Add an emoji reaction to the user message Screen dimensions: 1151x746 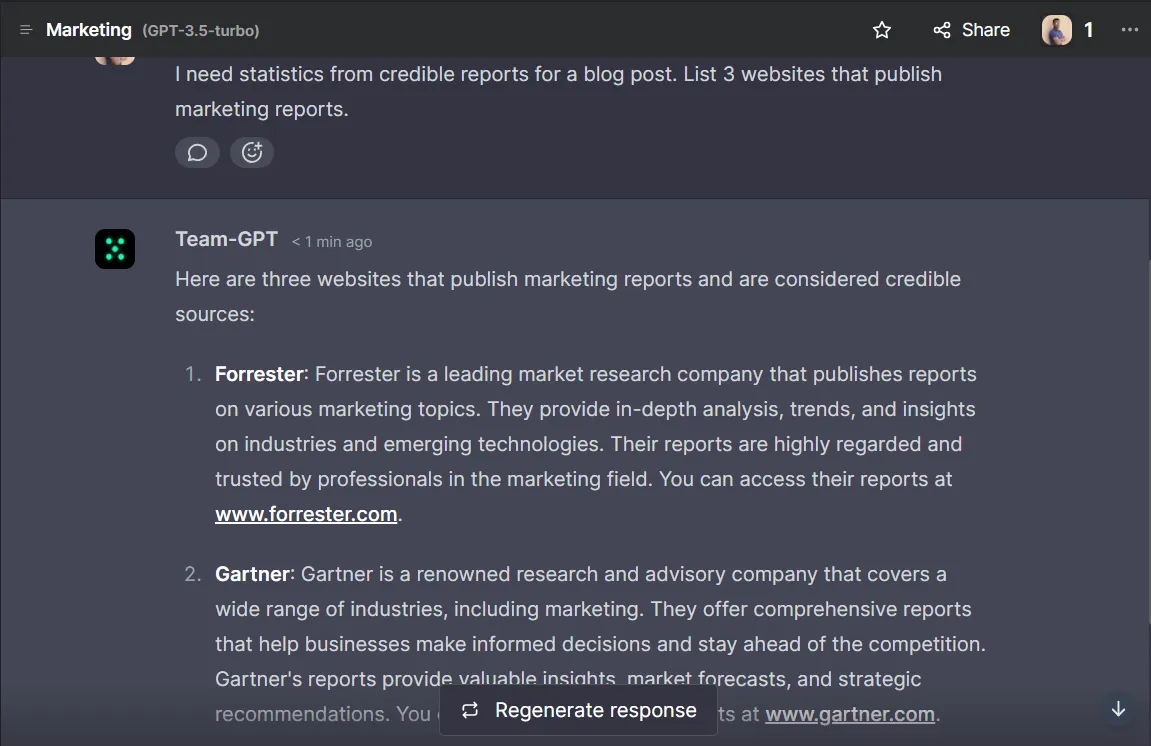click(x=251, y=152)
